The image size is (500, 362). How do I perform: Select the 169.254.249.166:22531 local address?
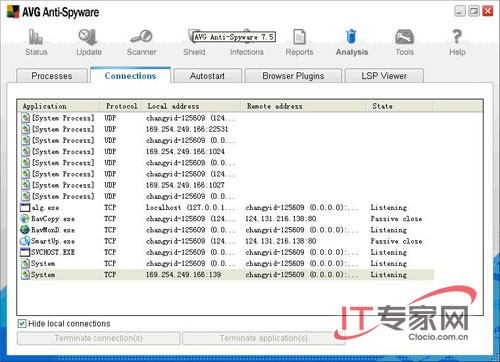point(187,129)
